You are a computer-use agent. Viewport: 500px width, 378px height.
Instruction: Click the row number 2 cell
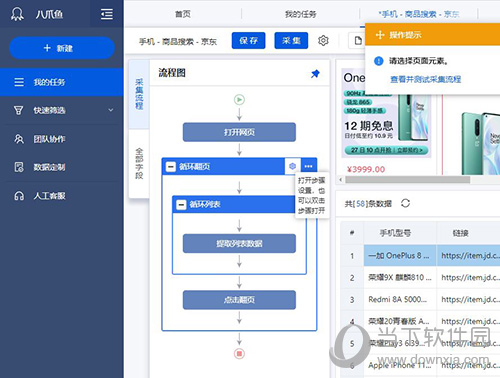click(x=352, y=277)
